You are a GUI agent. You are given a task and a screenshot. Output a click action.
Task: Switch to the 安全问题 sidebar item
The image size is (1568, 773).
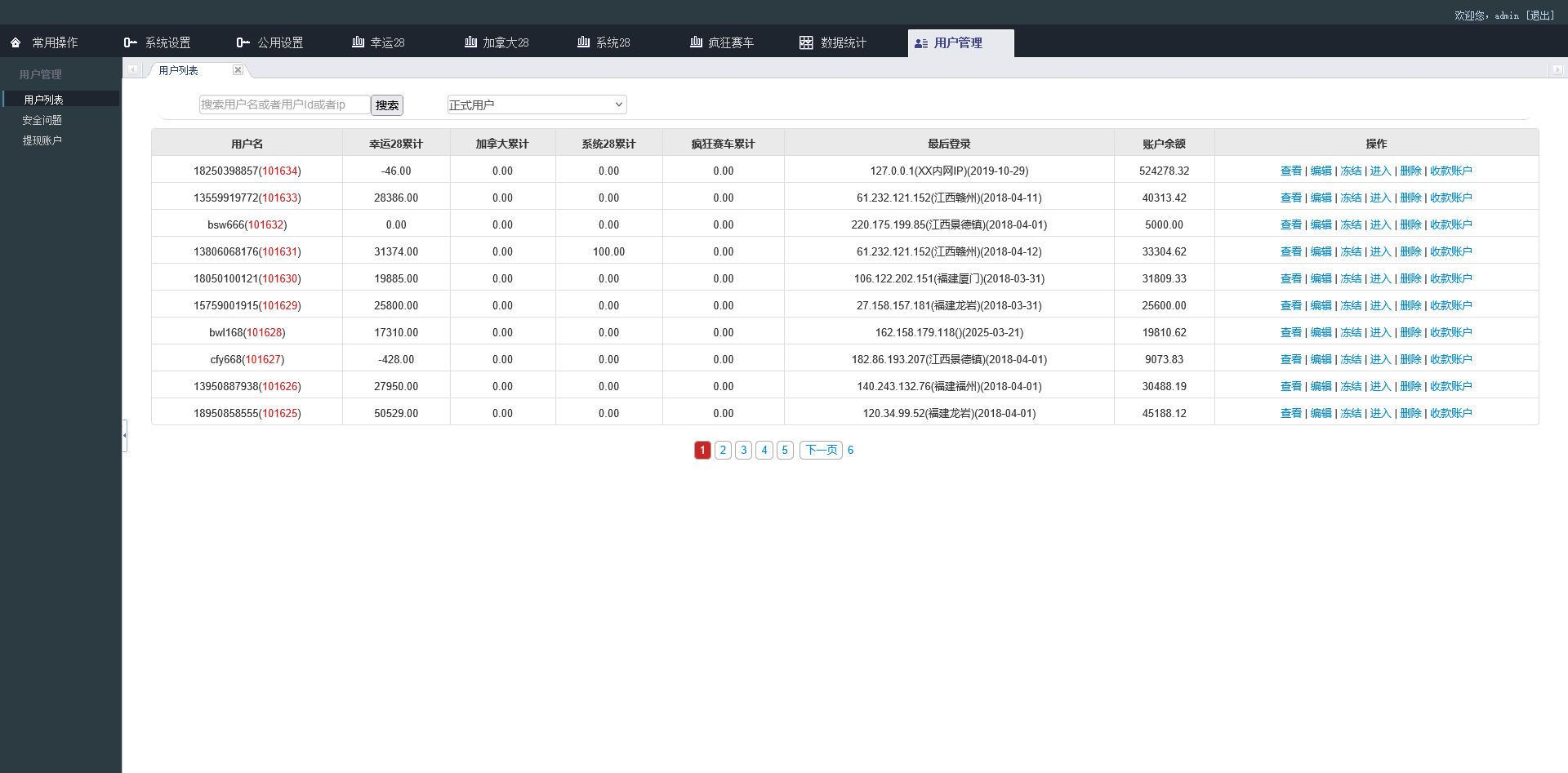coord(42,119)
